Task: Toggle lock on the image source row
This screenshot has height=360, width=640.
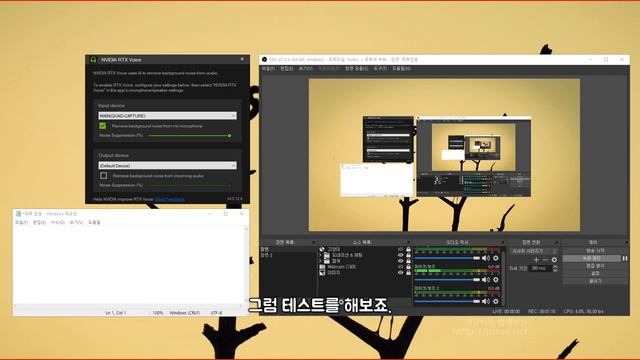Action: (408, 272)
